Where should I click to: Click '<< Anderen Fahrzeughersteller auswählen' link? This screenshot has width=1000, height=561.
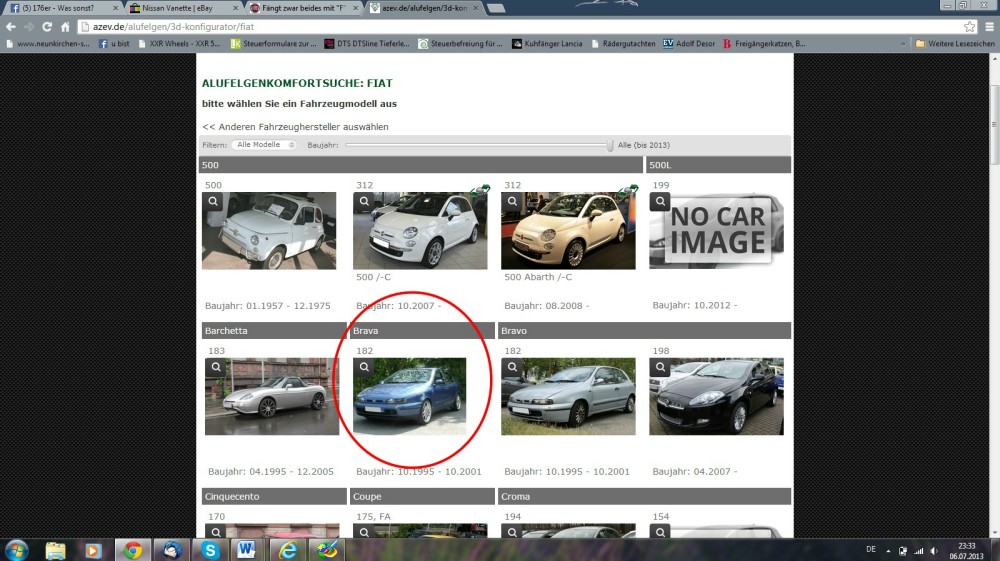pyautogui.click(x=295, y=127)
